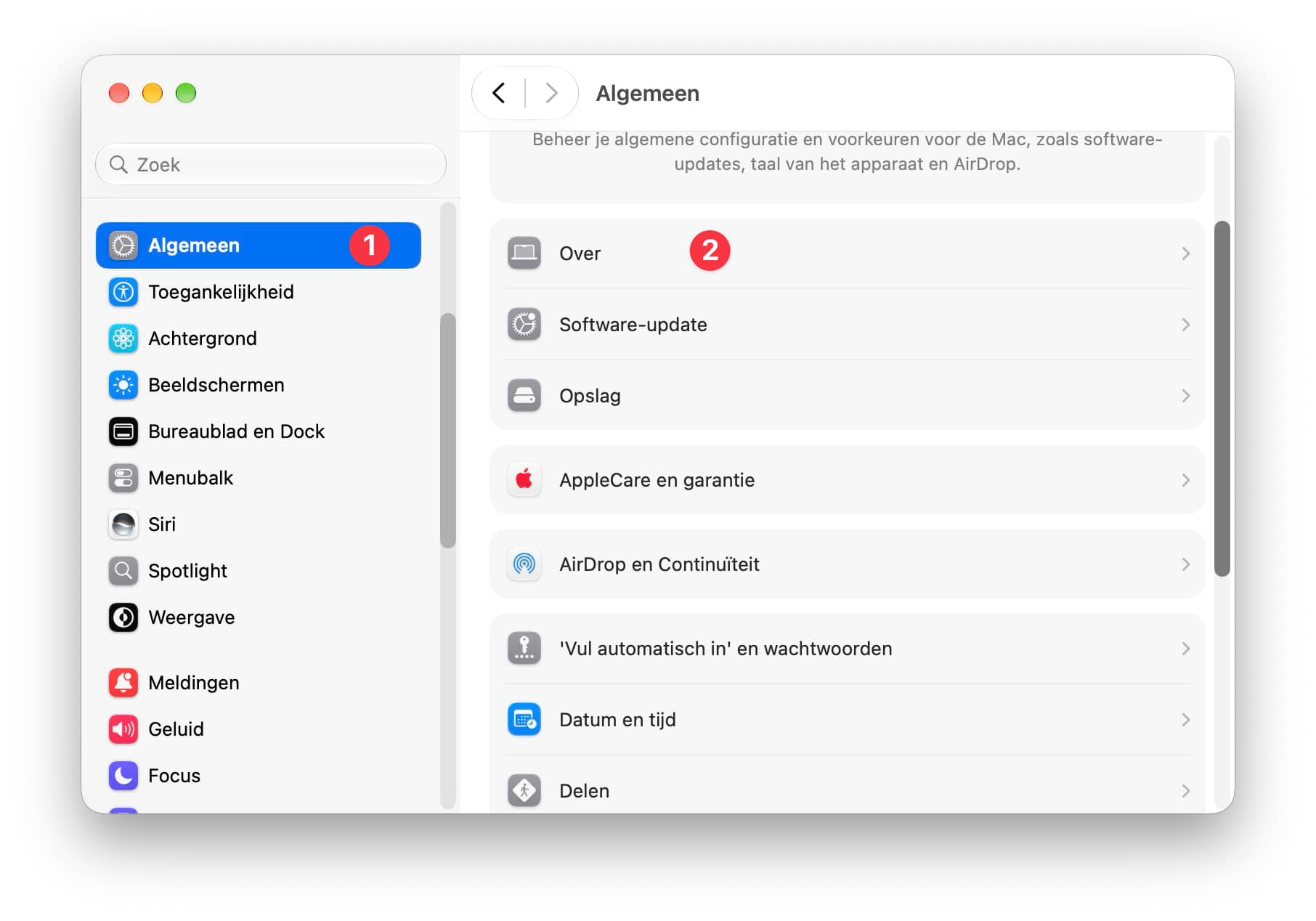Click the sidebar scrollbar thumb
1316x921 pixels.
click(x=448, y=431)
